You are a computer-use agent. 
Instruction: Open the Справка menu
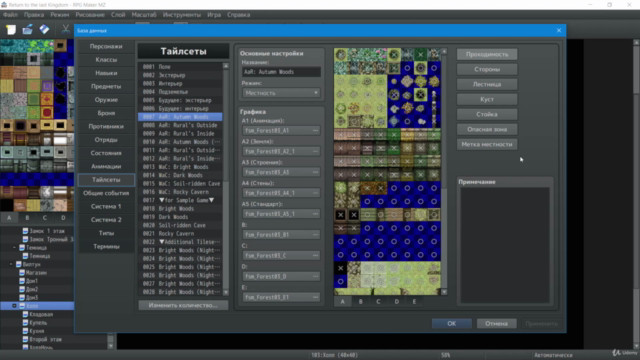click(x=238, y=15)
